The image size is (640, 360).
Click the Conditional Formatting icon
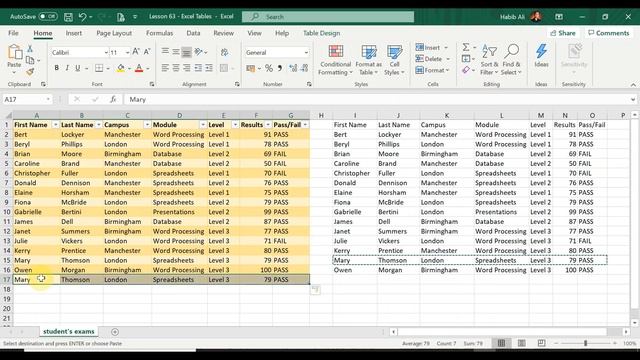point(336,52)
